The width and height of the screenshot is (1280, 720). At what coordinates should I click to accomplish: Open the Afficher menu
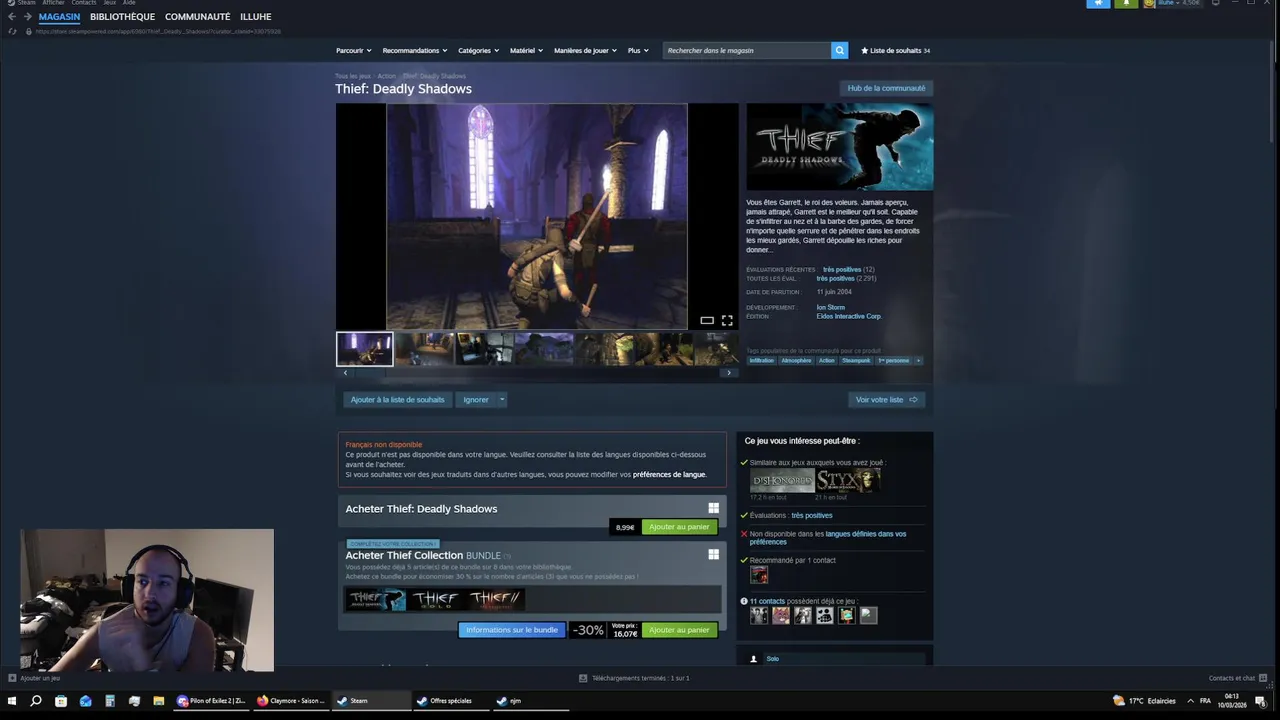coord(53,3)
